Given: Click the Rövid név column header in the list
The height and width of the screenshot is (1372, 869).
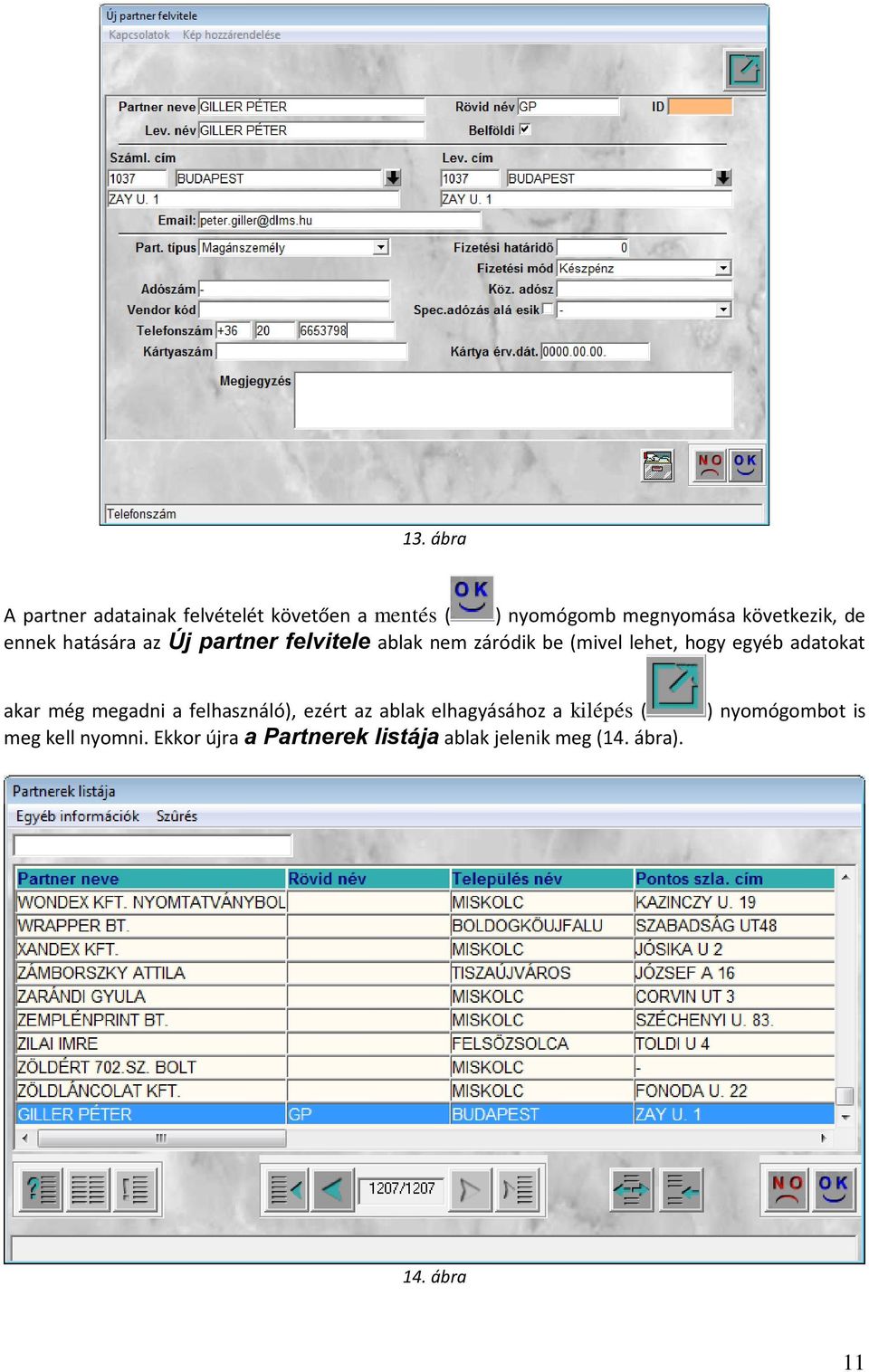Looking at the screenshot, I should click(368, 879).
